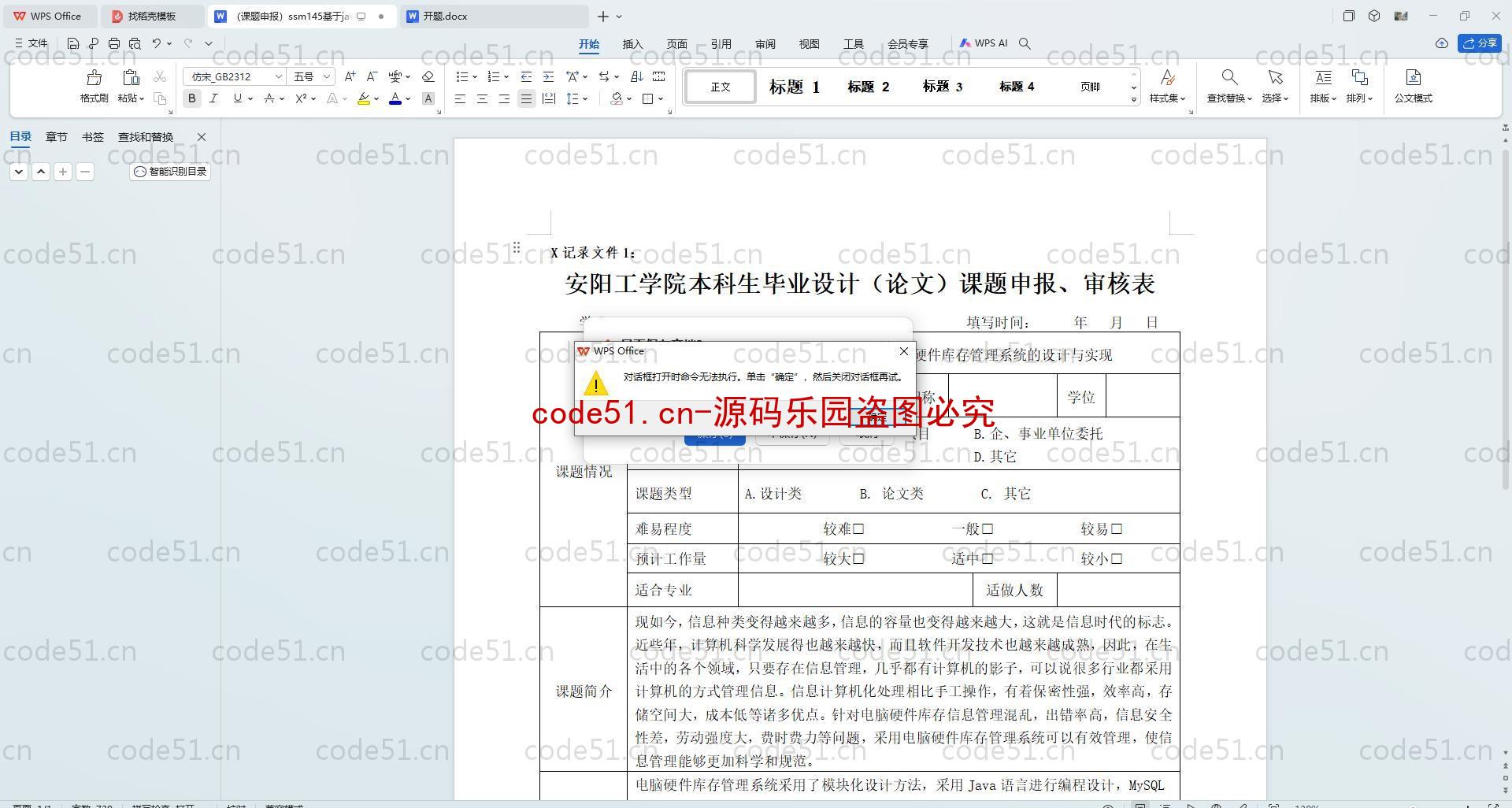Click the Print icon in quick access bar
1512x808 pixels.
(x=114, y=43)
